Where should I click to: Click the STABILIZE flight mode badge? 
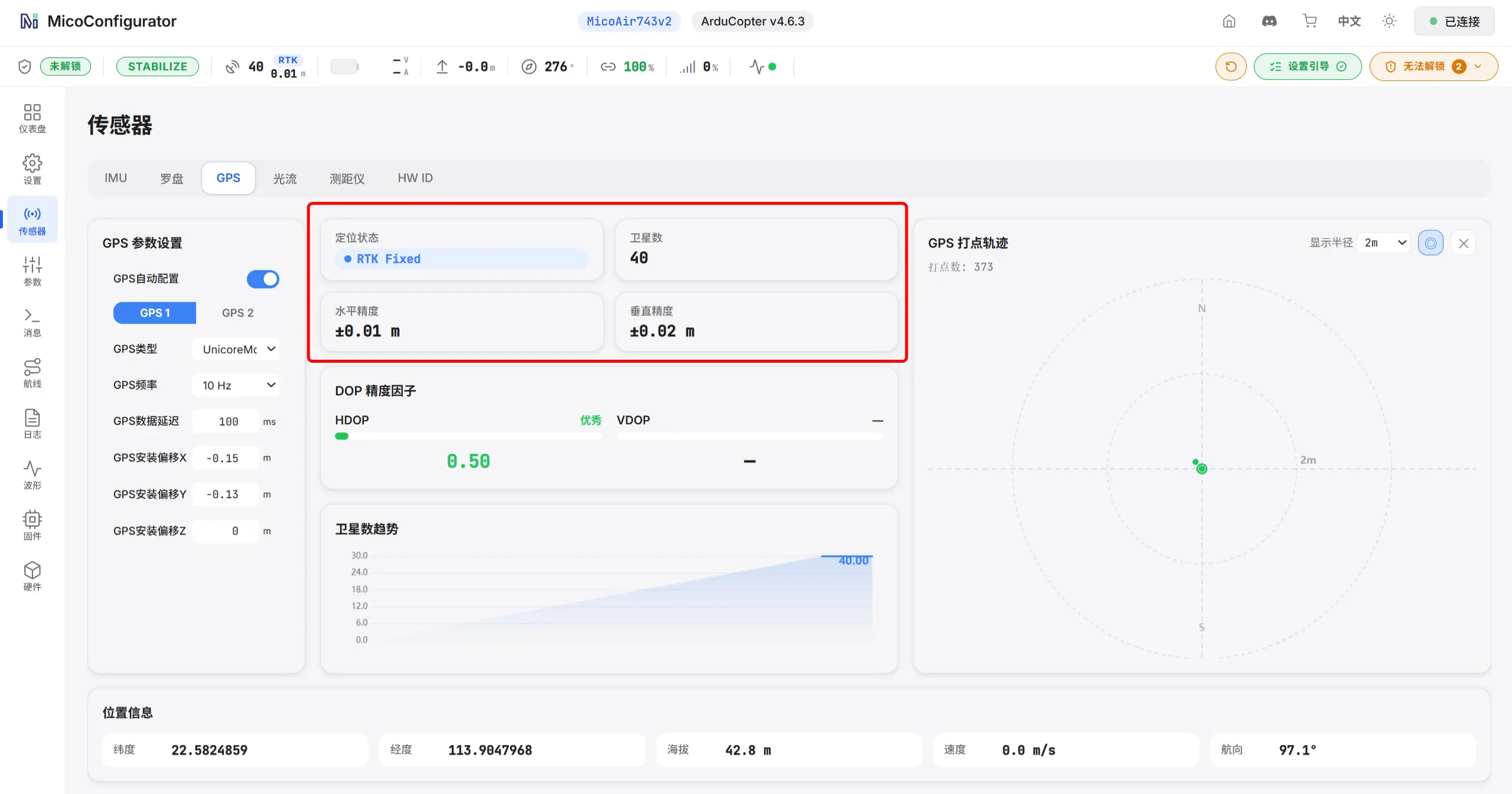(x=157, y=66)
